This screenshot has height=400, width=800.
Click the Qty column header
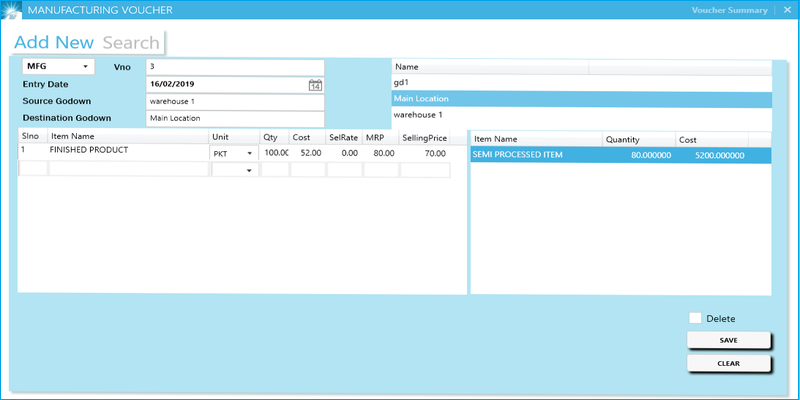pyautogui.click(x=274, y=137)
